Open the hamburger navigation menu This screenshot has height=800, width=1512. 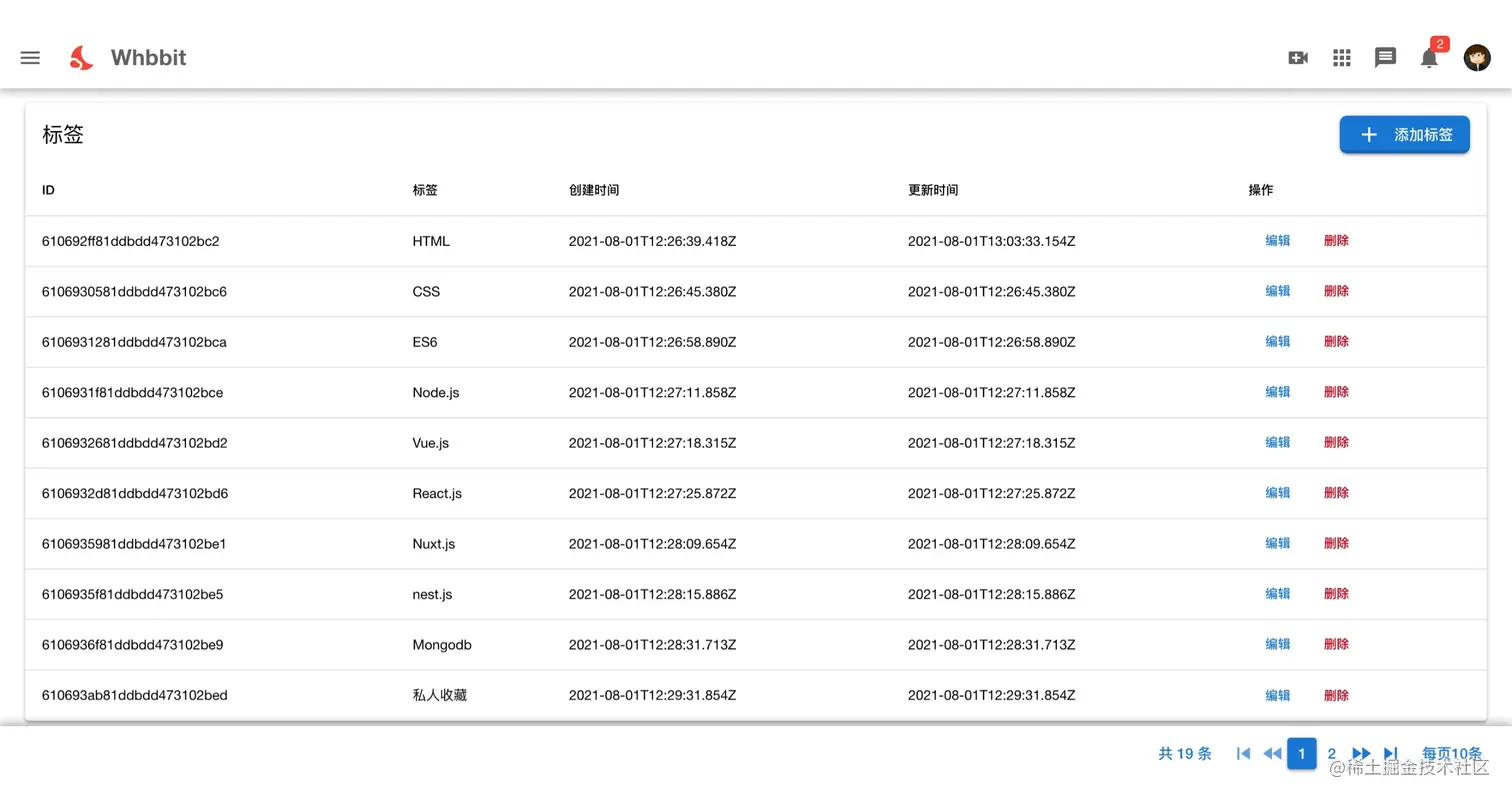pos(30,57)
